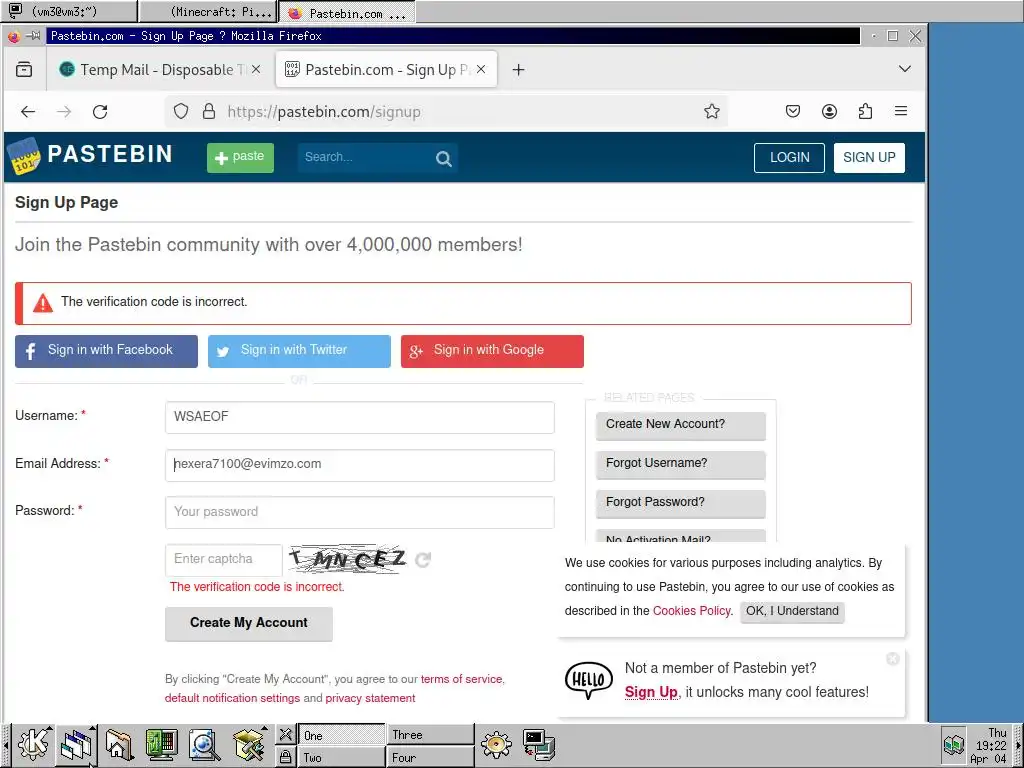Click the panel clock showing 19:22

pos(991,746)
